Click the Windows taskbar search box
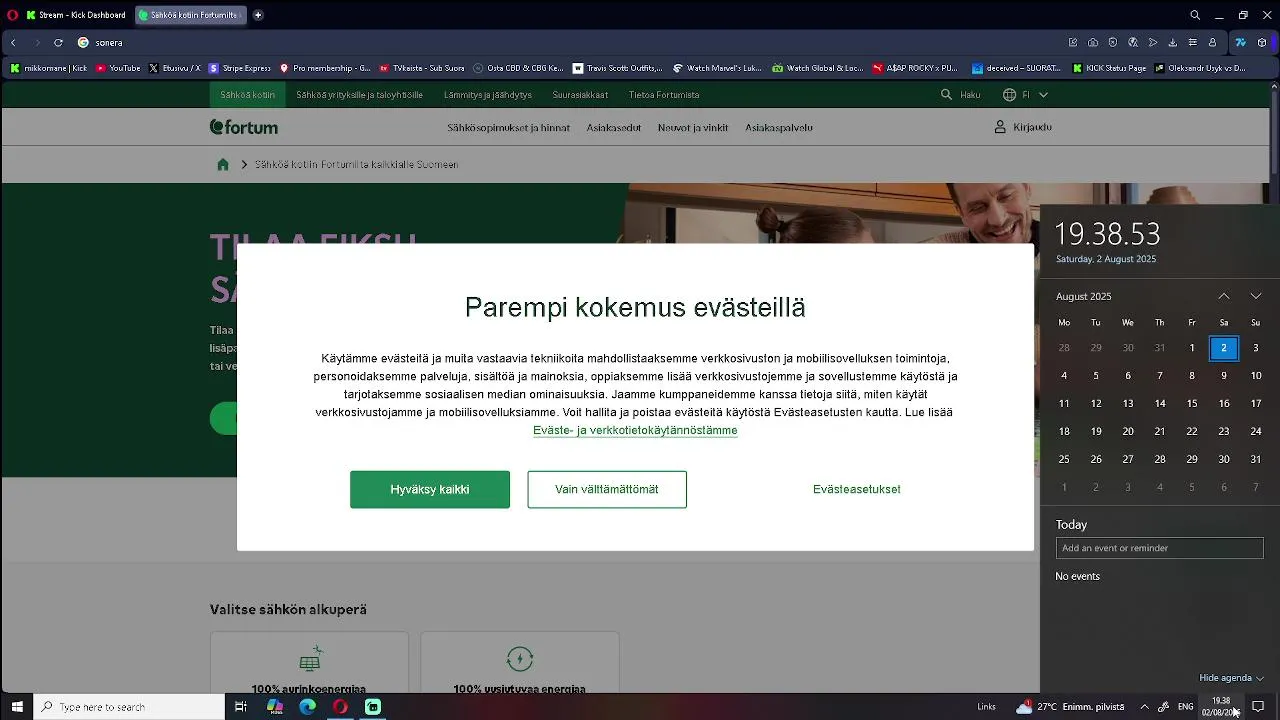The height and width of the screenshot is (720, 1280). [x=130, y=707]
